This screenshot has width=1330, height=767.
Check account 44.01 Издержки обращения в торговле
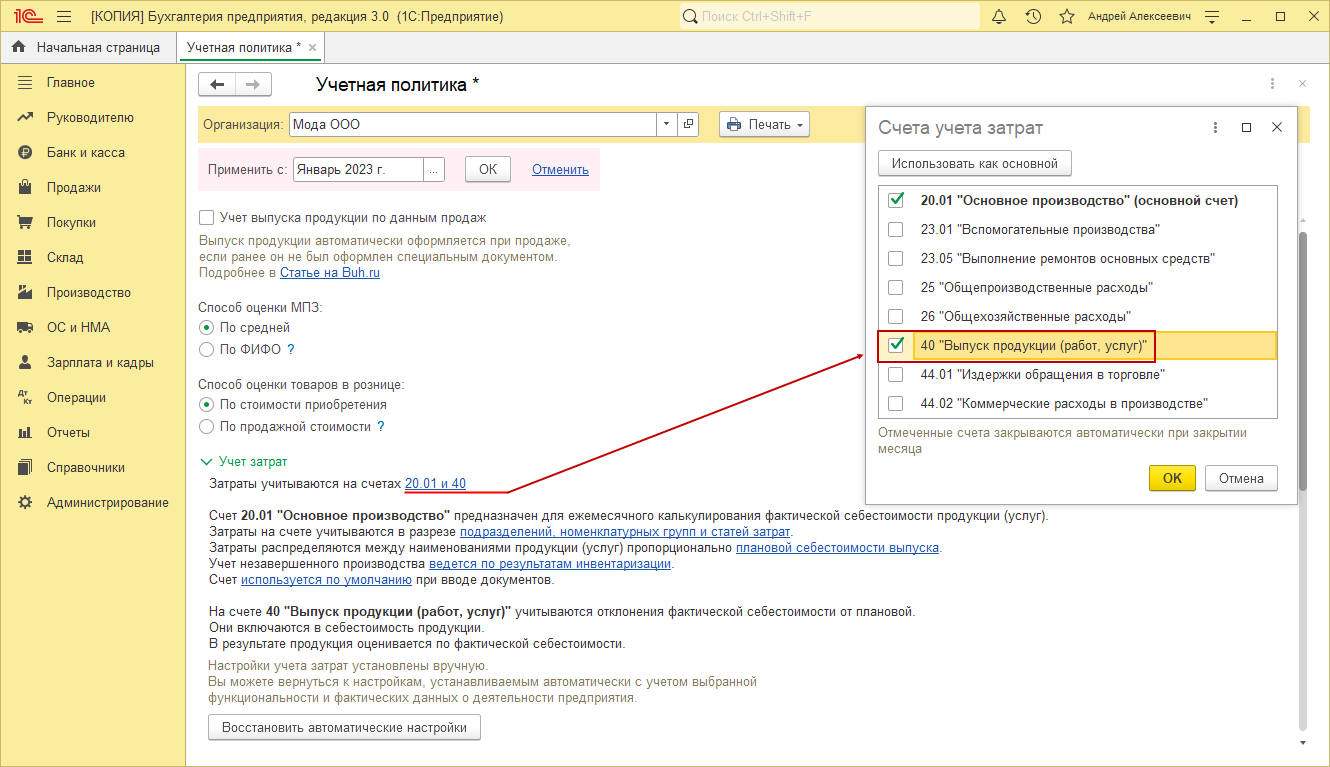[x=896, y=374]
